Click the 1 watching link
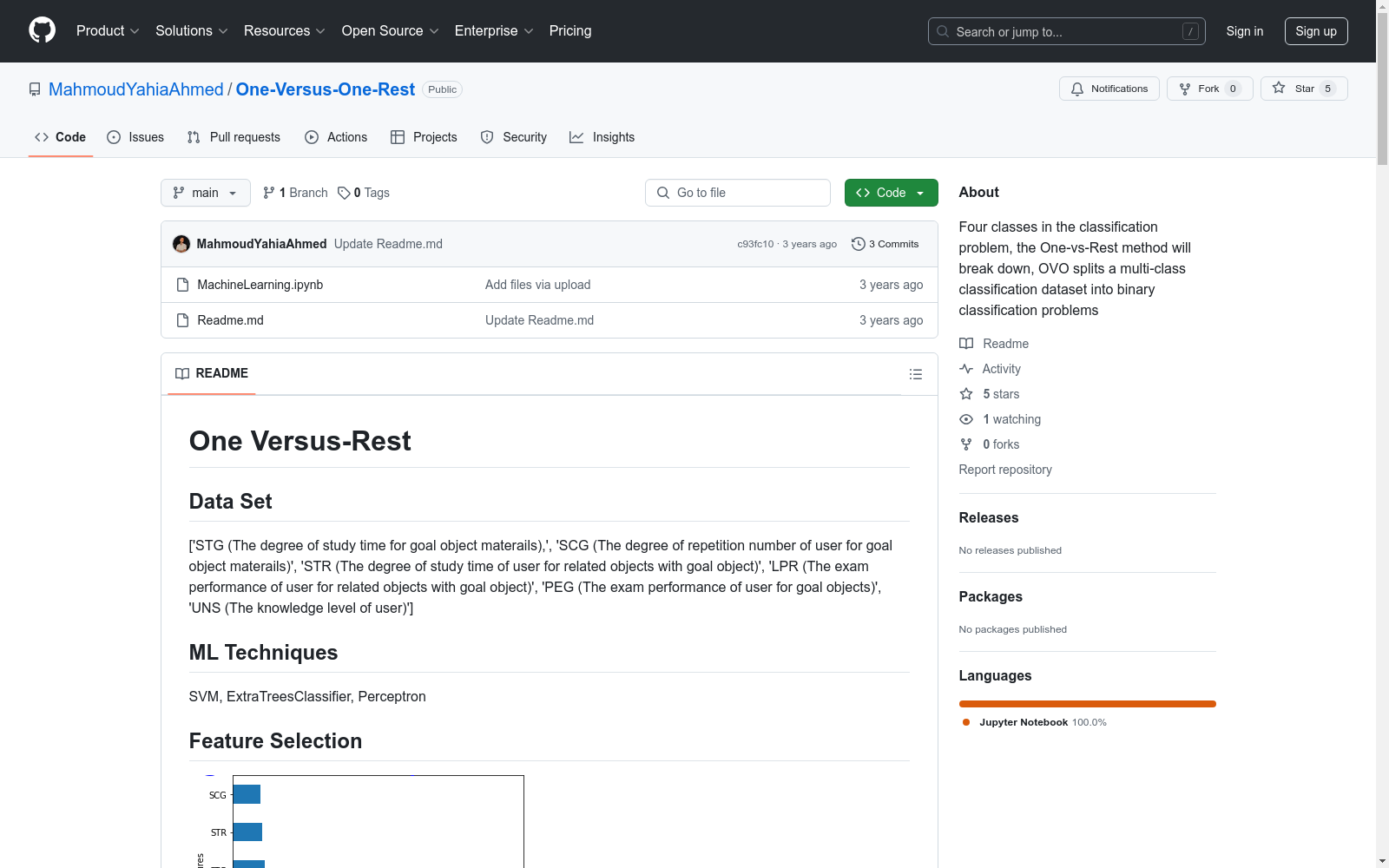Screen dimensions: 1389x868 [1011, 419]
